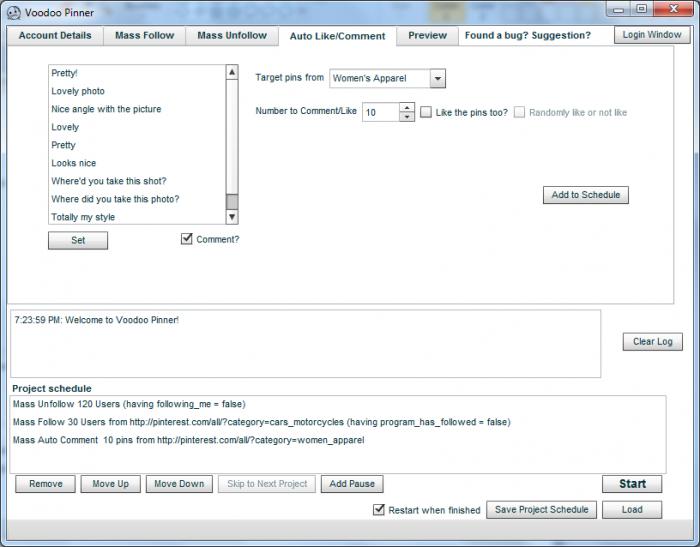
Task: Select 'Where'd you take this shot?' comment
Action: coord(138,181)
